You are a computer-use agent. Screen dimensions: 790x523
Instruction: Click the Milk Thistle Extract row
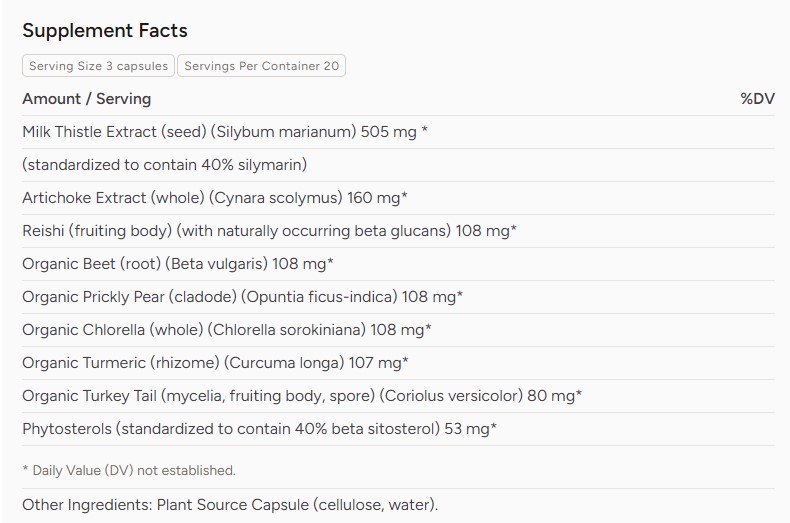(398, 132)
